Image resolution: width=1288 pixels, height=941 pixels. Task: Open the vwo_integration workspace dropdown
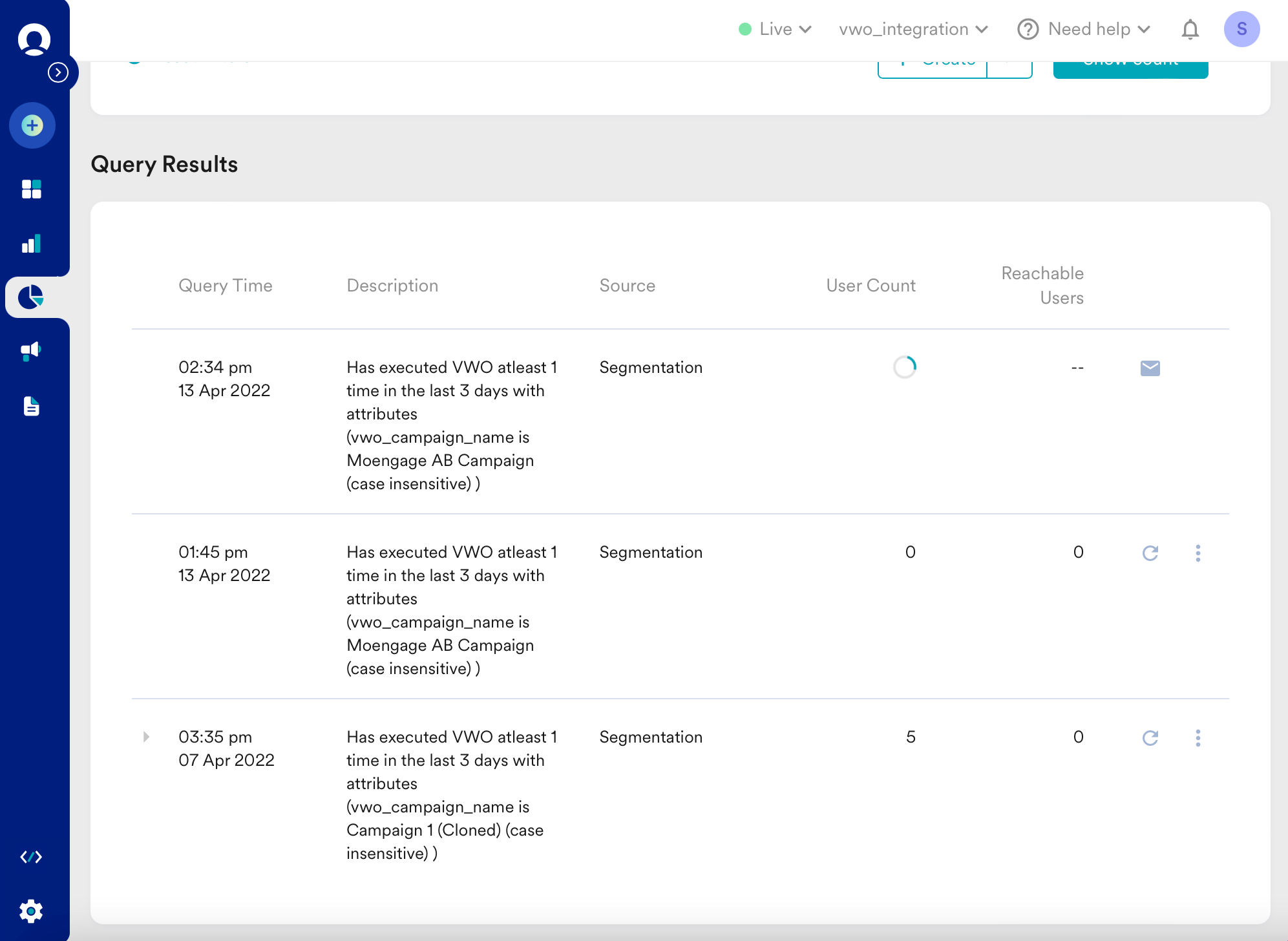914,29
